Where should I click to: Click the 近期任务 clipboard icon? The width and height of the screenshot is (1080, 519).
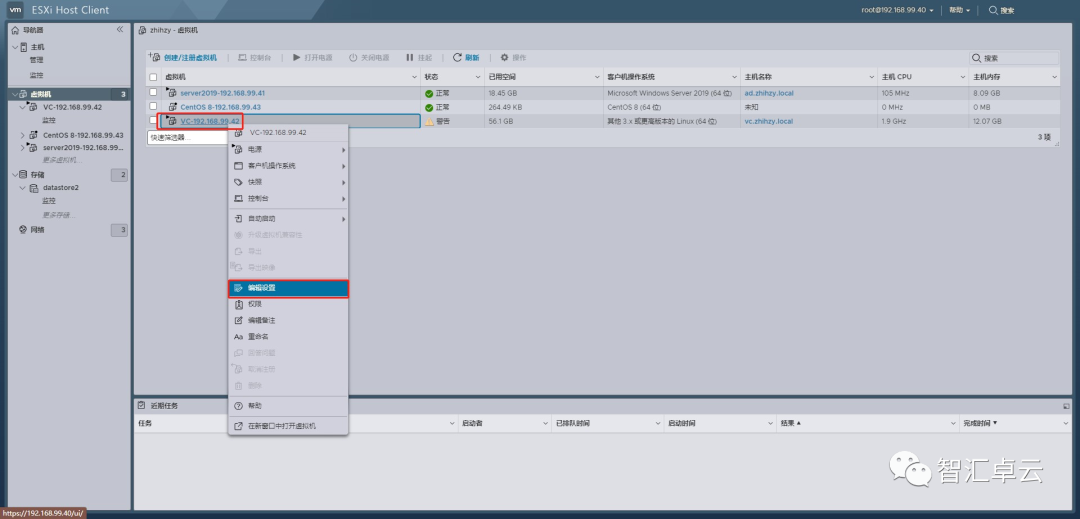coord(142,405)
